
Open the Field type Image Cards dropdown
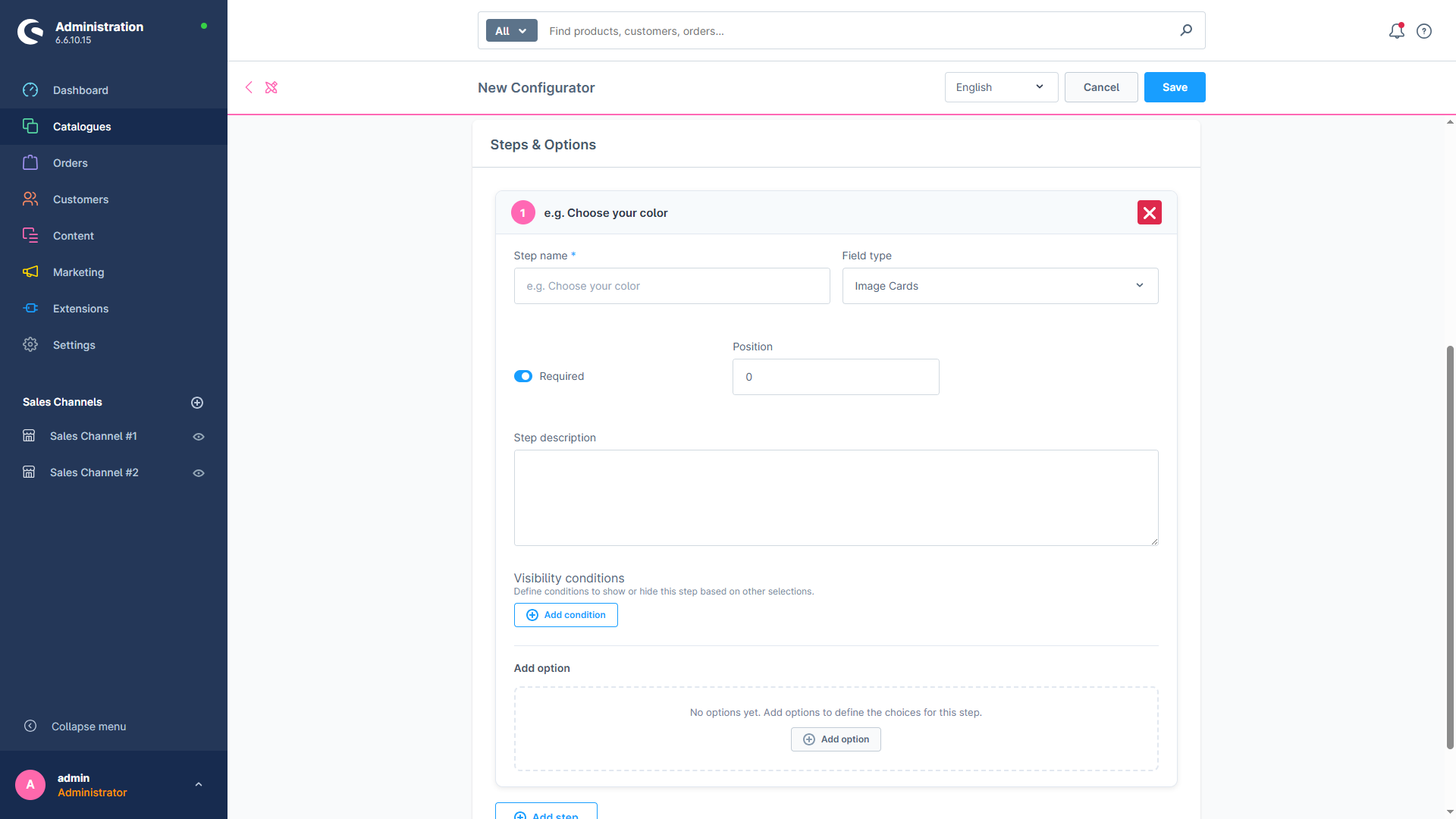coord(1000,286)
